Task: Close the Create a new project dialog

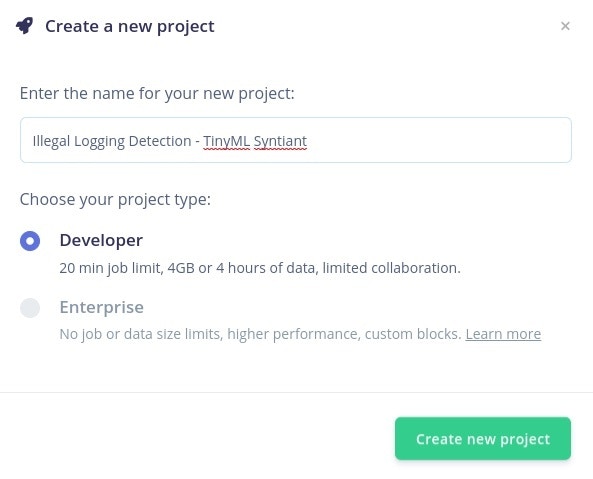Action: [565, 26]
